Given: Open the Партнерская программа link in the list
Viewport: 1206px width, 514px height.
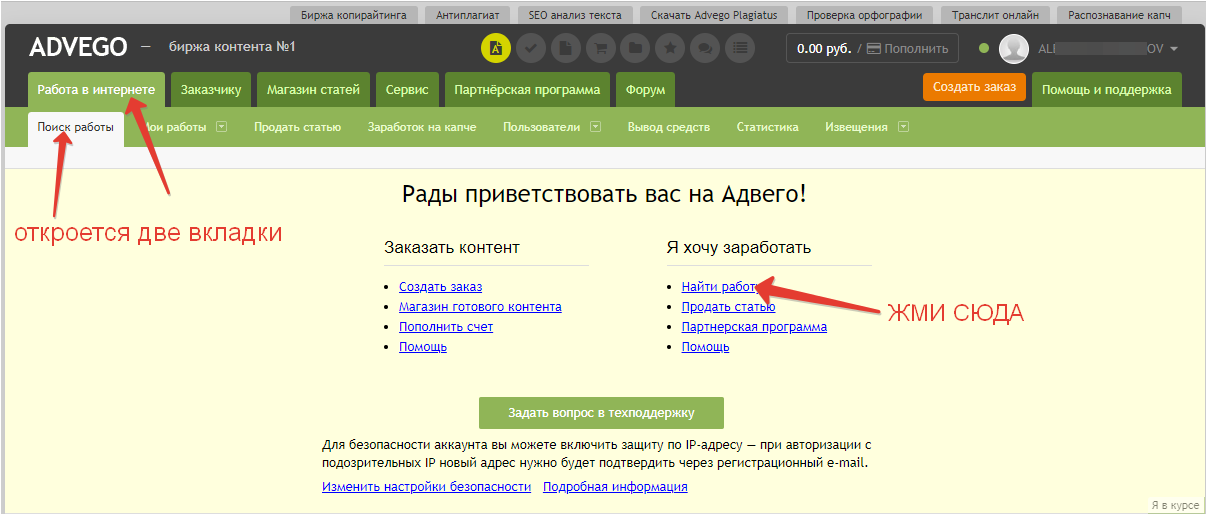Looking at the screenshot, I should pyautogui.click(x=754, y=327).
